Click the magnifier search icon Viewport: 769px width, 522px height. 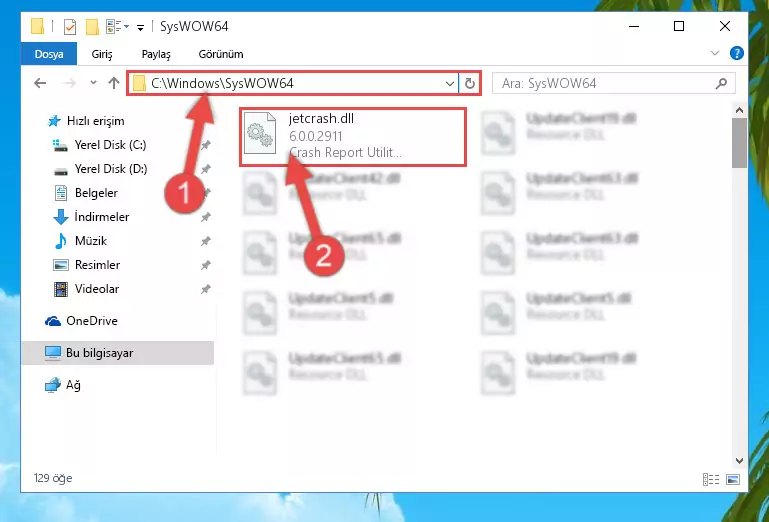(x=721, y=83)
